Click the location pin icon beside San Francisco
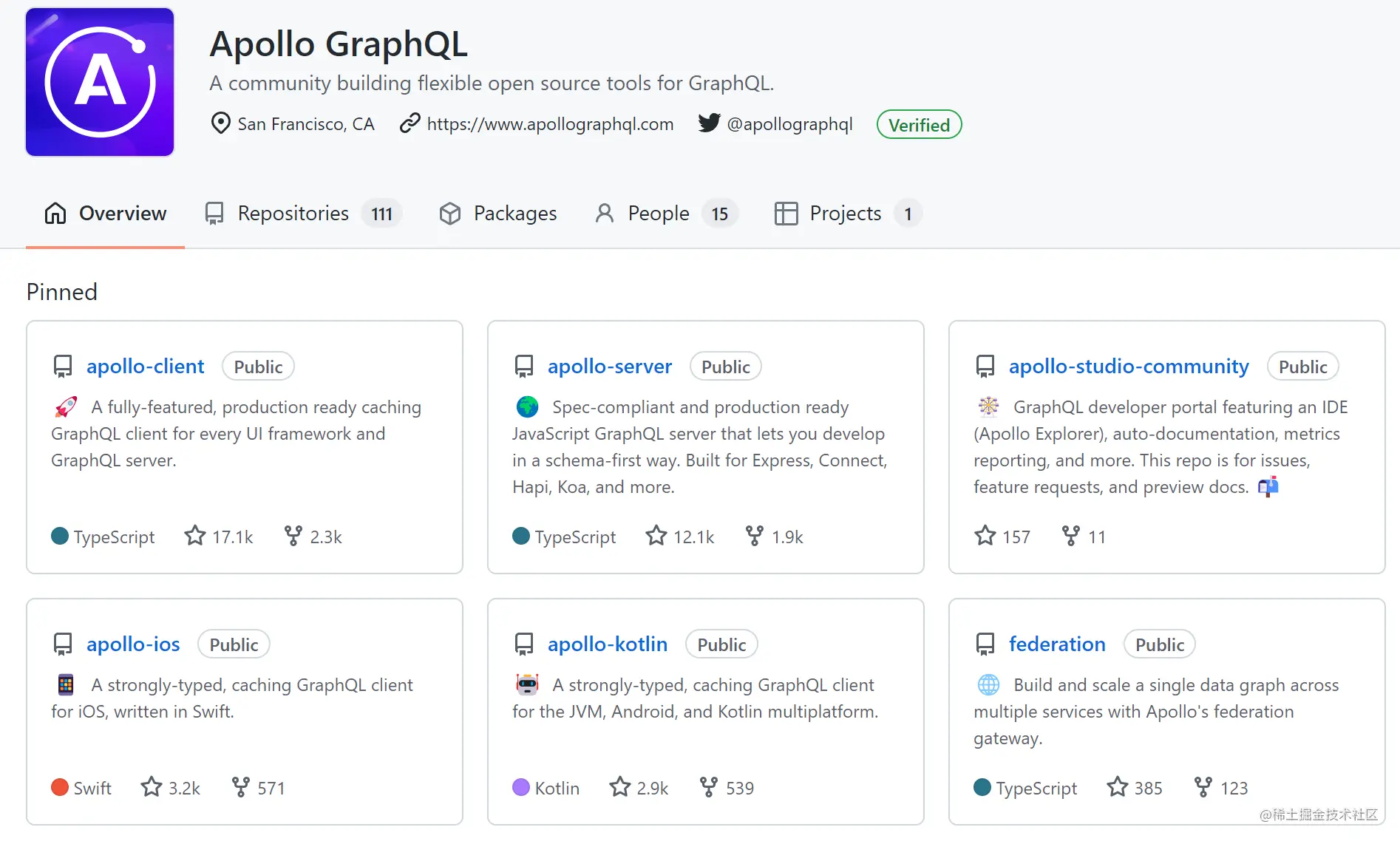 click(x=220, y=123)
